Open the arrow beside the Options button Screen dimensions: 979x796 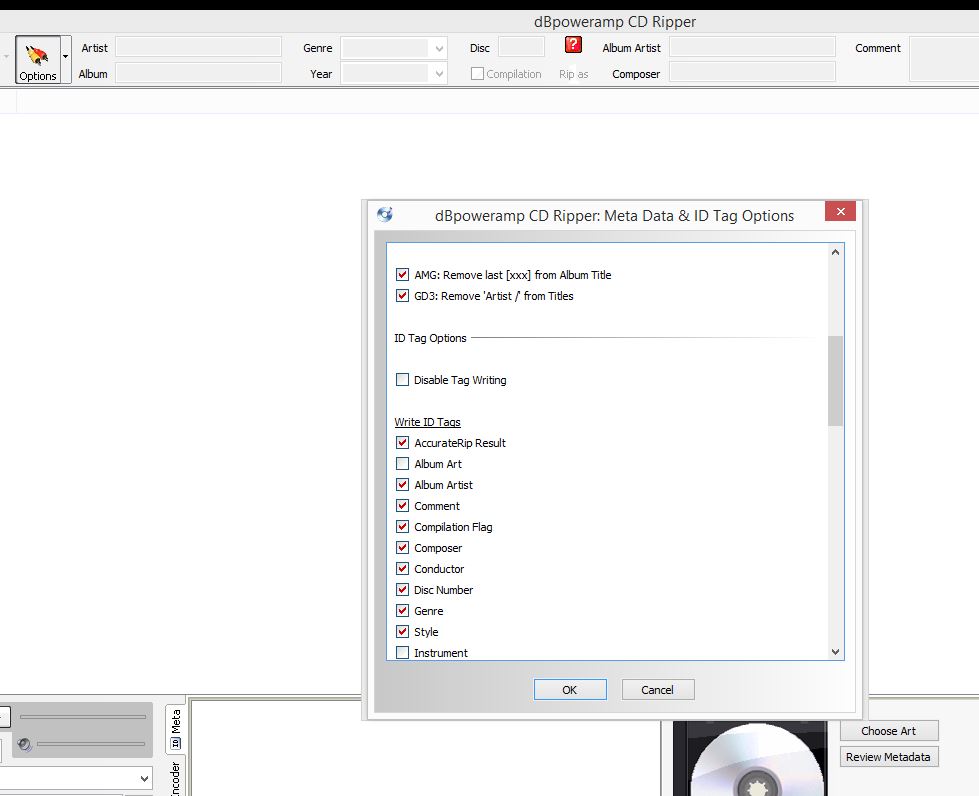click(66, 57)
